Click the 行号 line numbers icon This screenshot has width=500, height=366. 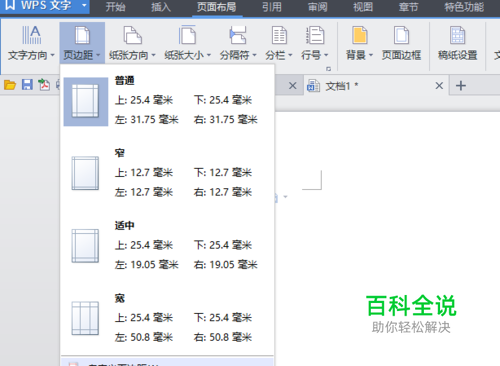pyautogui.click(x=315, y=35)
